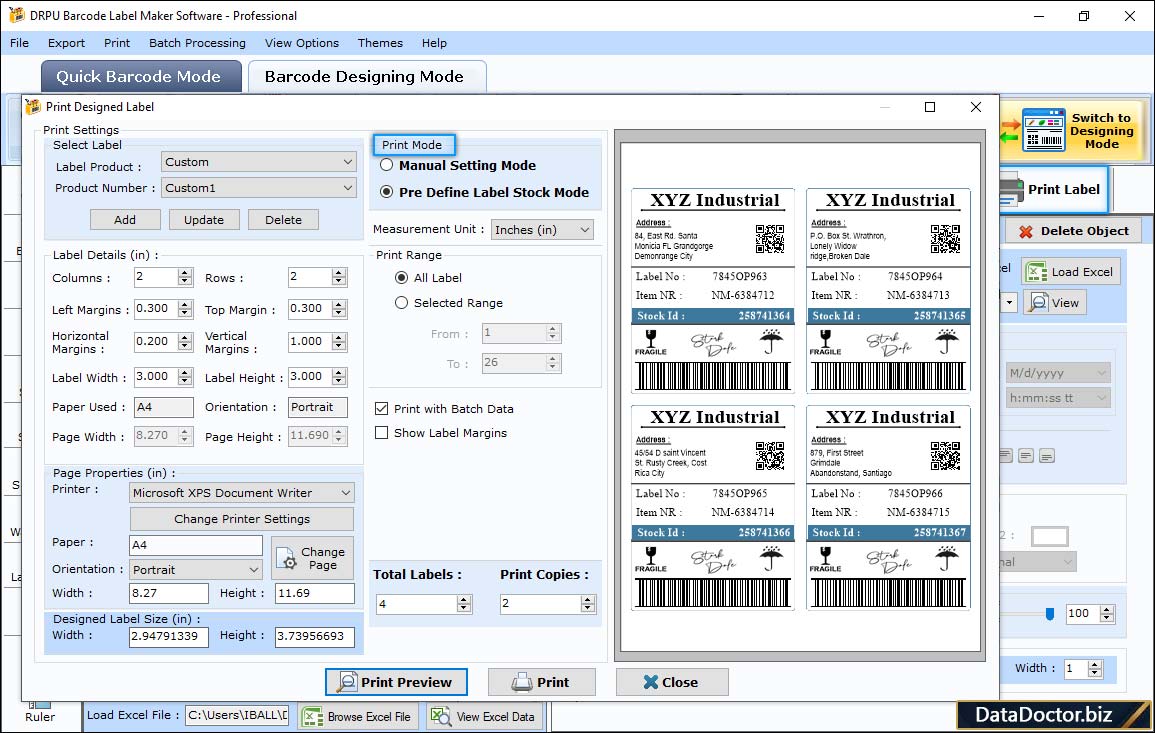Open the page Orientation Portrait dropdown
This screenshot has width=1155, height=733.
pyautogui.click(x=196, y=569)
